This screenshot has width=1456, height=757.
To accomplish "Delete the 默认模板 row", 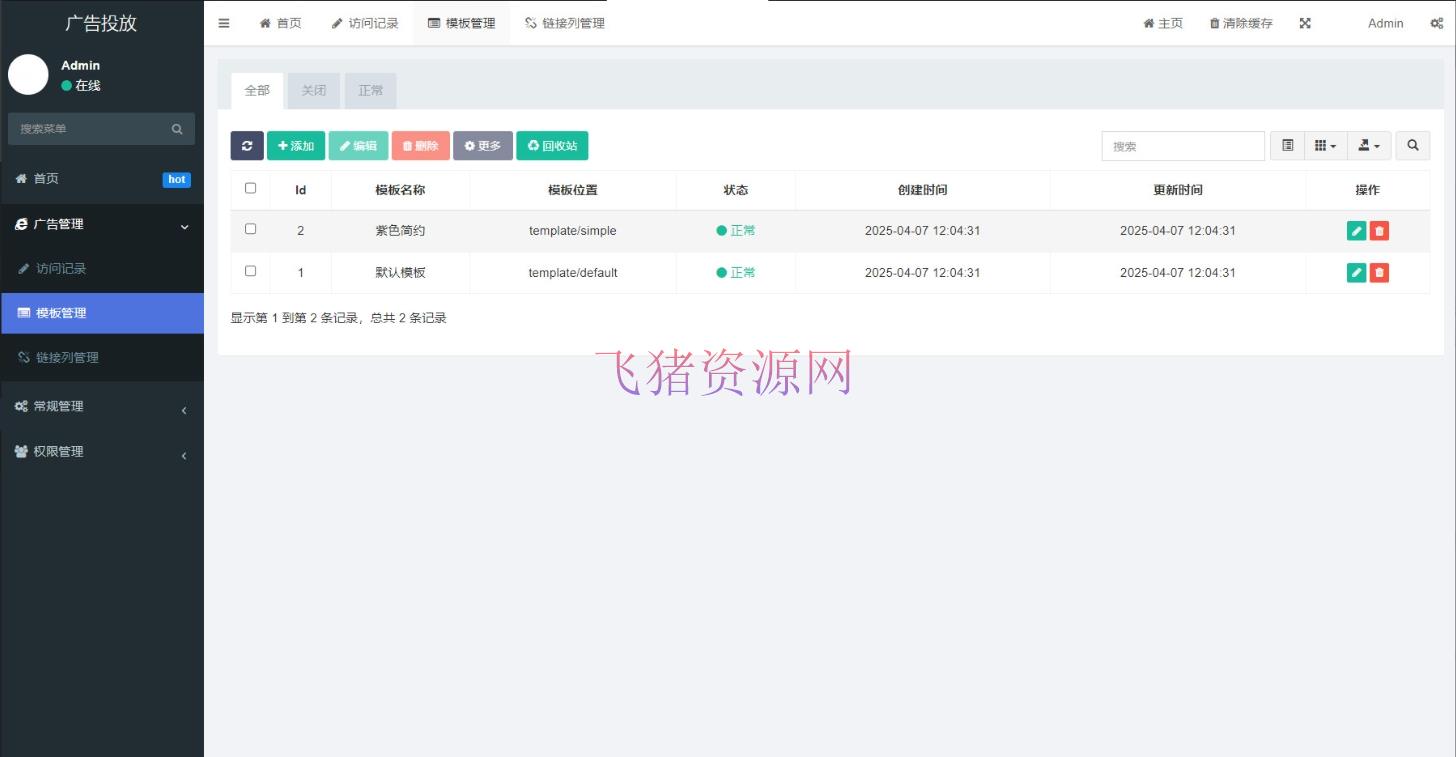I will tap(1379, 272).
